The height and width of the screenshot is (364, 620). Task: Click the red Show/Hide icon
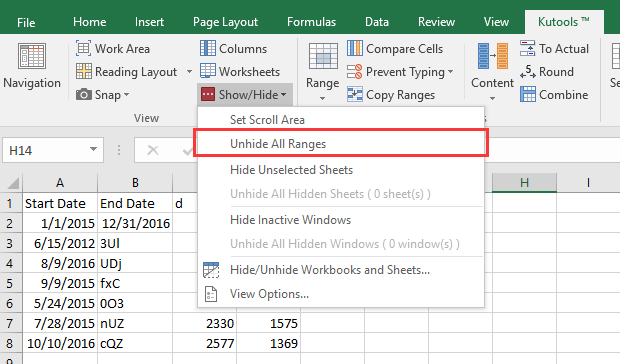208,94
